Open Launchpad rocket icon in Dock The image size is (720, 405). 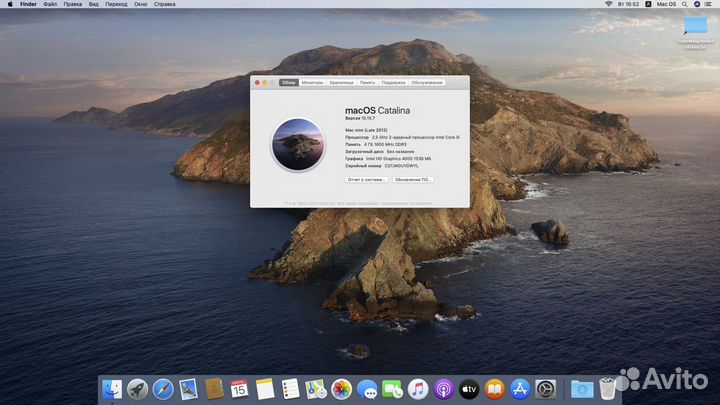(137, 389)
